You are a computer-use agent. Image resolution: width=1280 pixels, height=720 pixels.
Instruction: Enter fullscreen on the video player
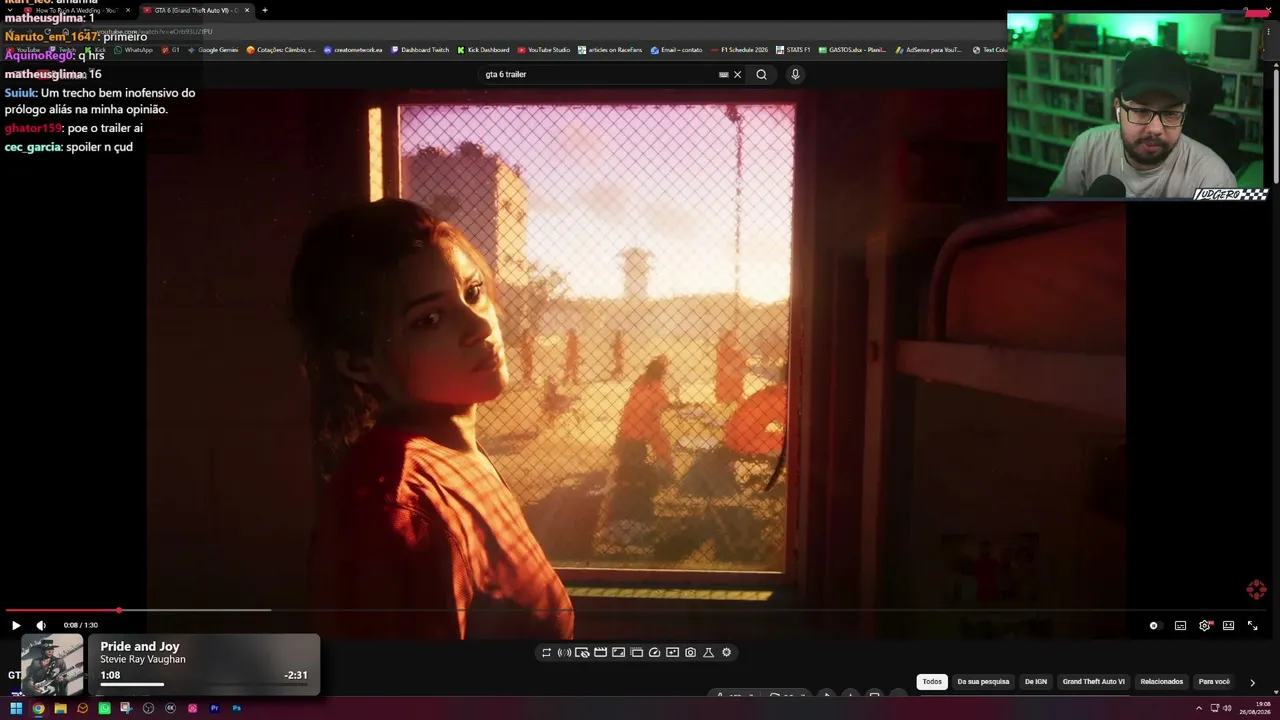(x=1252, y=626)
